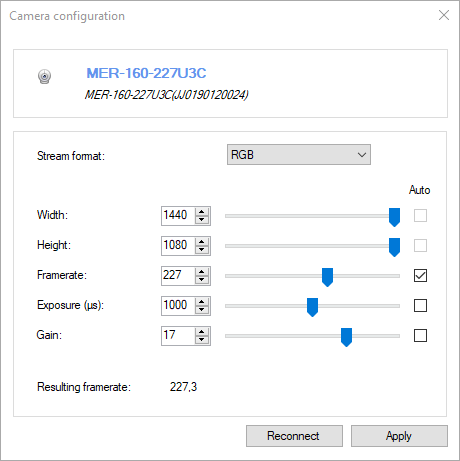Toggle the Width Auto checkbox
The width and height of the screenshot is (460, 461).
(x=420, y=215)
